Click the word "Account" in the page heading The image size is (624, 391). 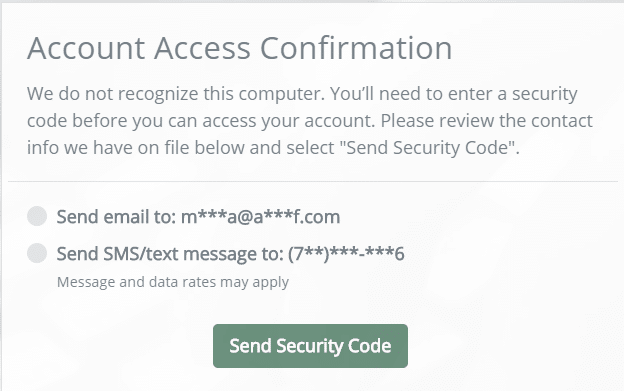(86, 48)
